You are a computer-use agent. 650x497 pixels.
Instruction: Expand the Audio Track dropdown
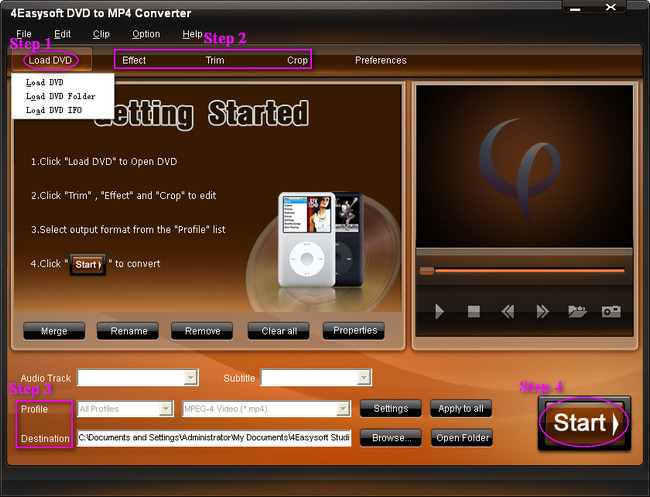pos(191,378)
